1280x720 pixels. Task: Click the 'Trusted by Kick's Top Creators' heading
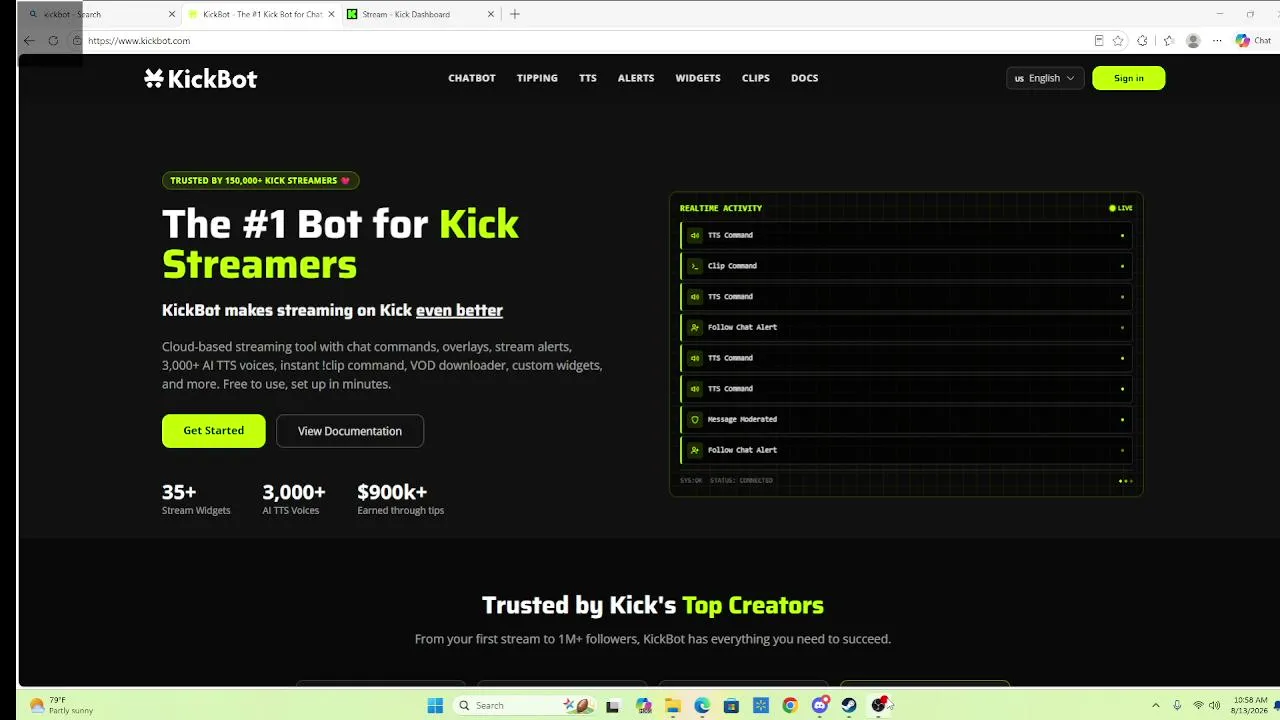point(653,605)
